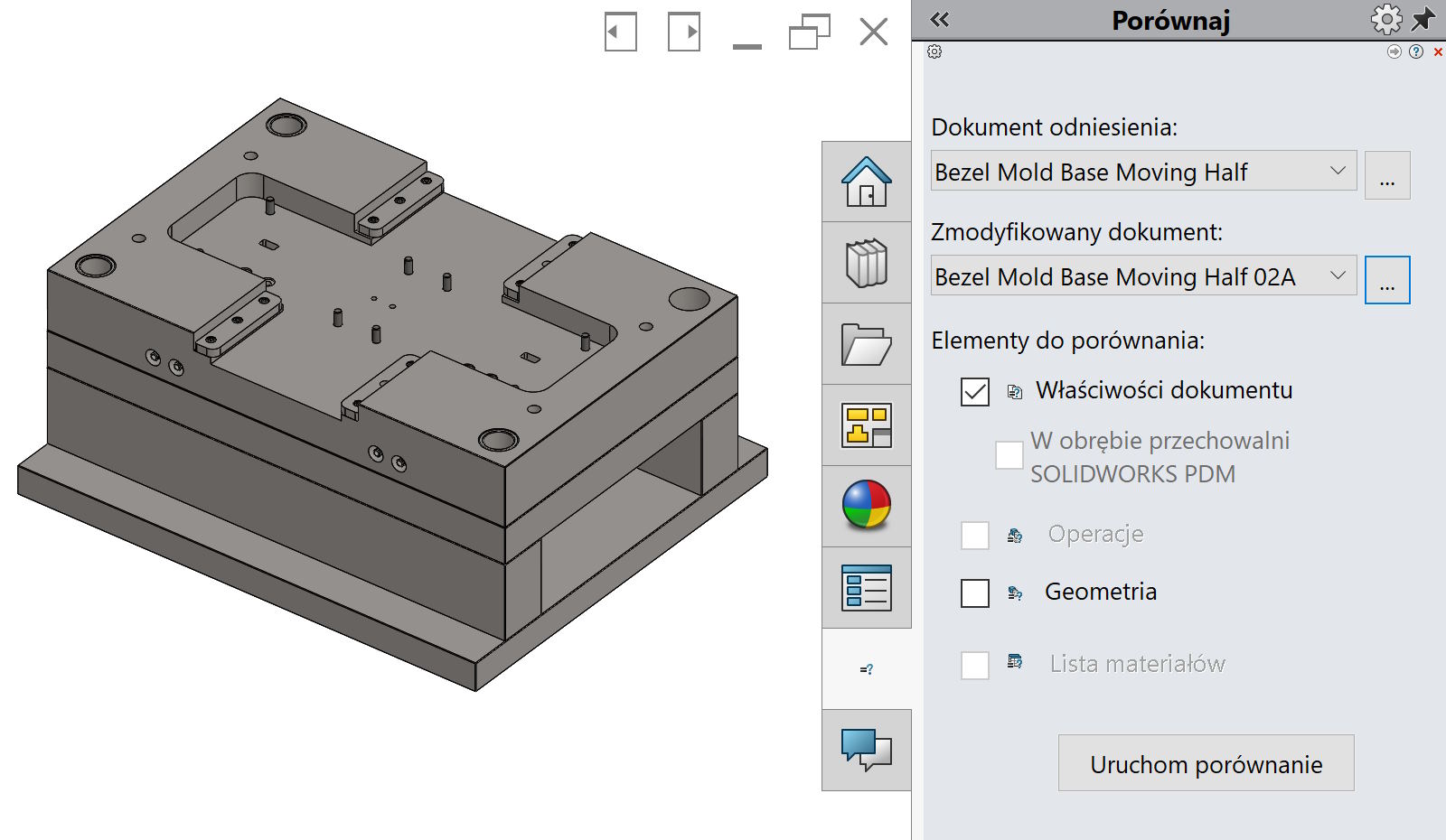Enable the Geometria comparison checkbox
This screenshot has height=840, width=1446.
point(973,593)
